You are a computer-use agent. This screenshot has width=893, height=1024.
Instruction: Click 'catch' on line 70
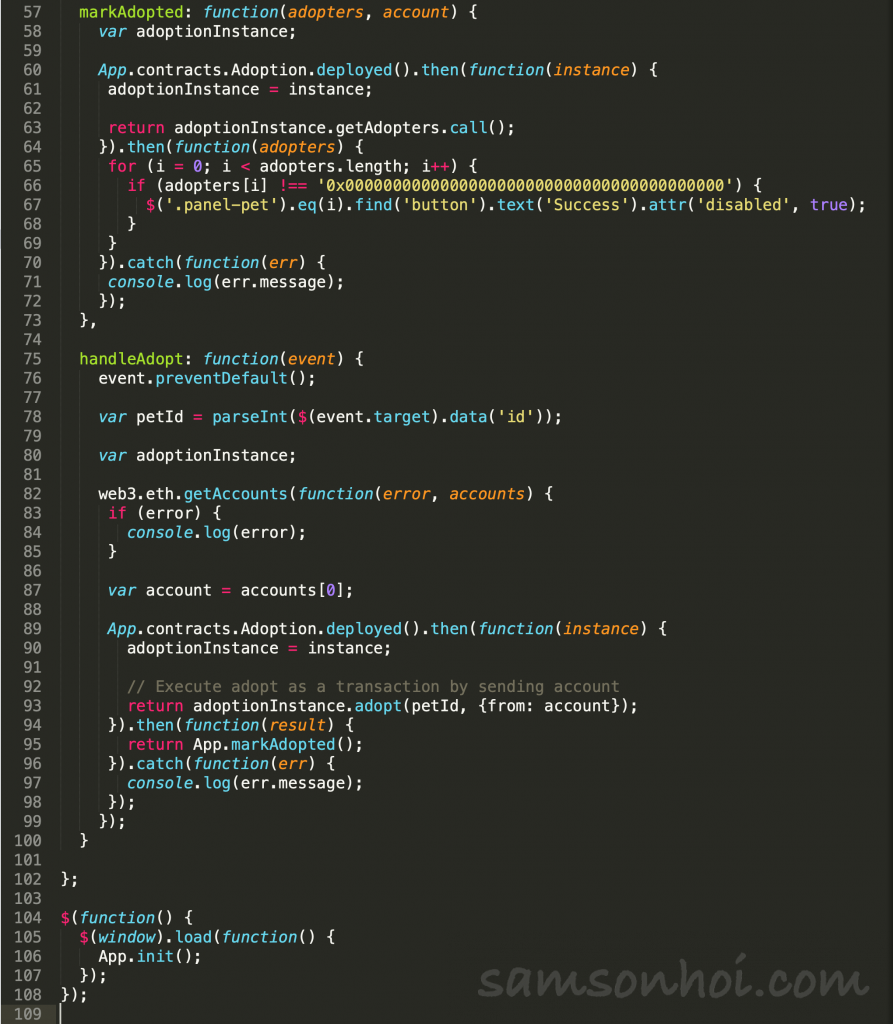[150, 263]
